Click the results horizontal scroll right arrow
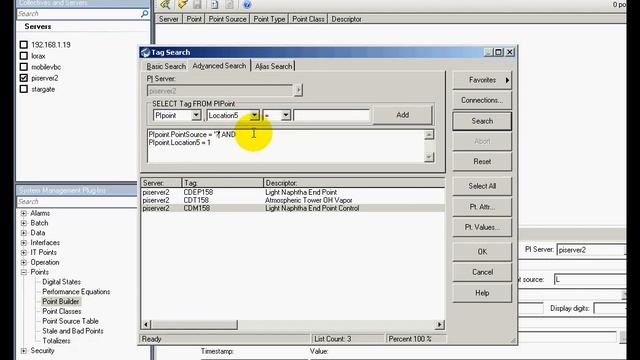The width and height of the screenshot is (640, 360). point(440,325)
